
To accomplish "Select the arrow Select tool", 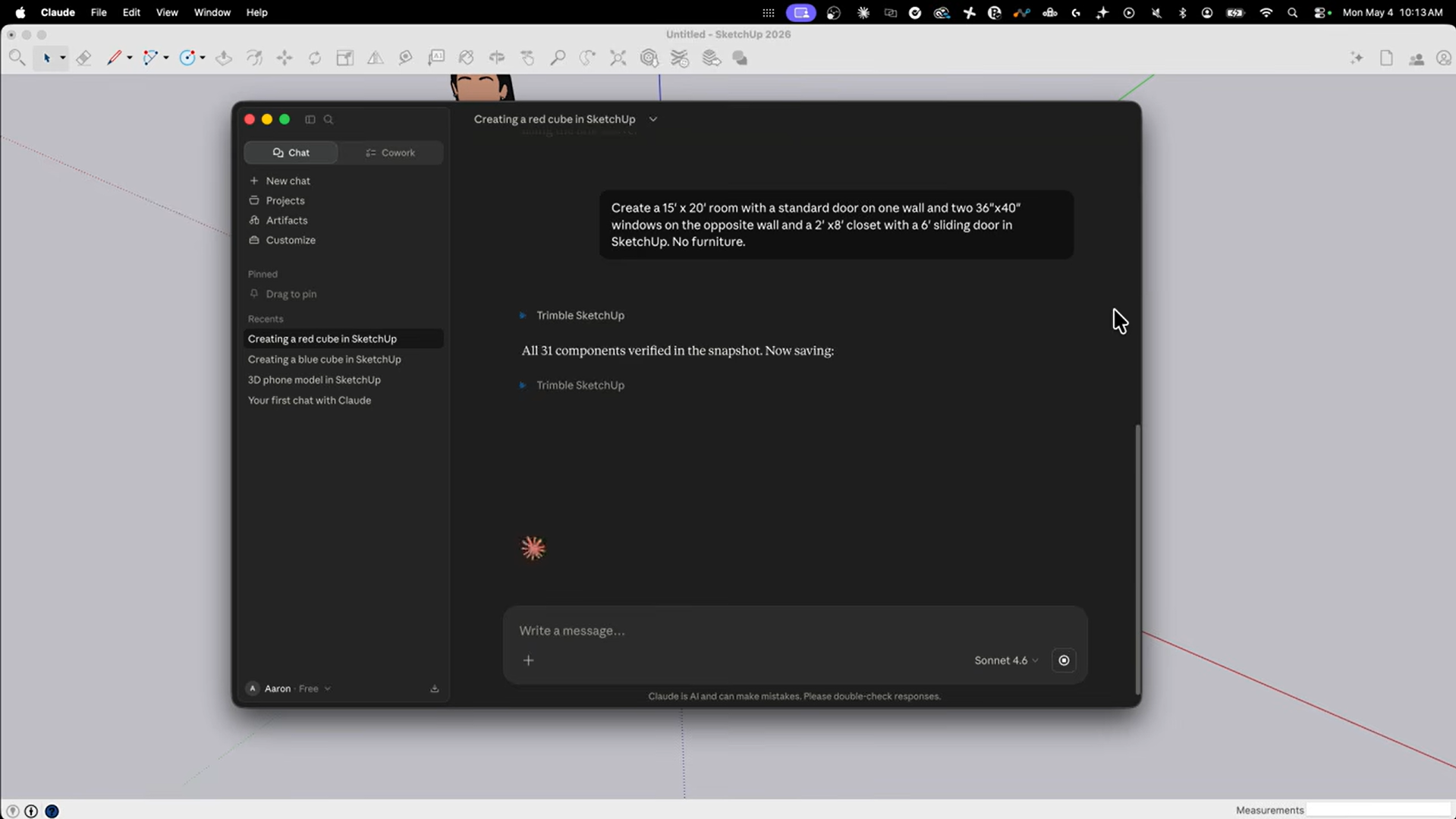I will (x=46, y=58).
